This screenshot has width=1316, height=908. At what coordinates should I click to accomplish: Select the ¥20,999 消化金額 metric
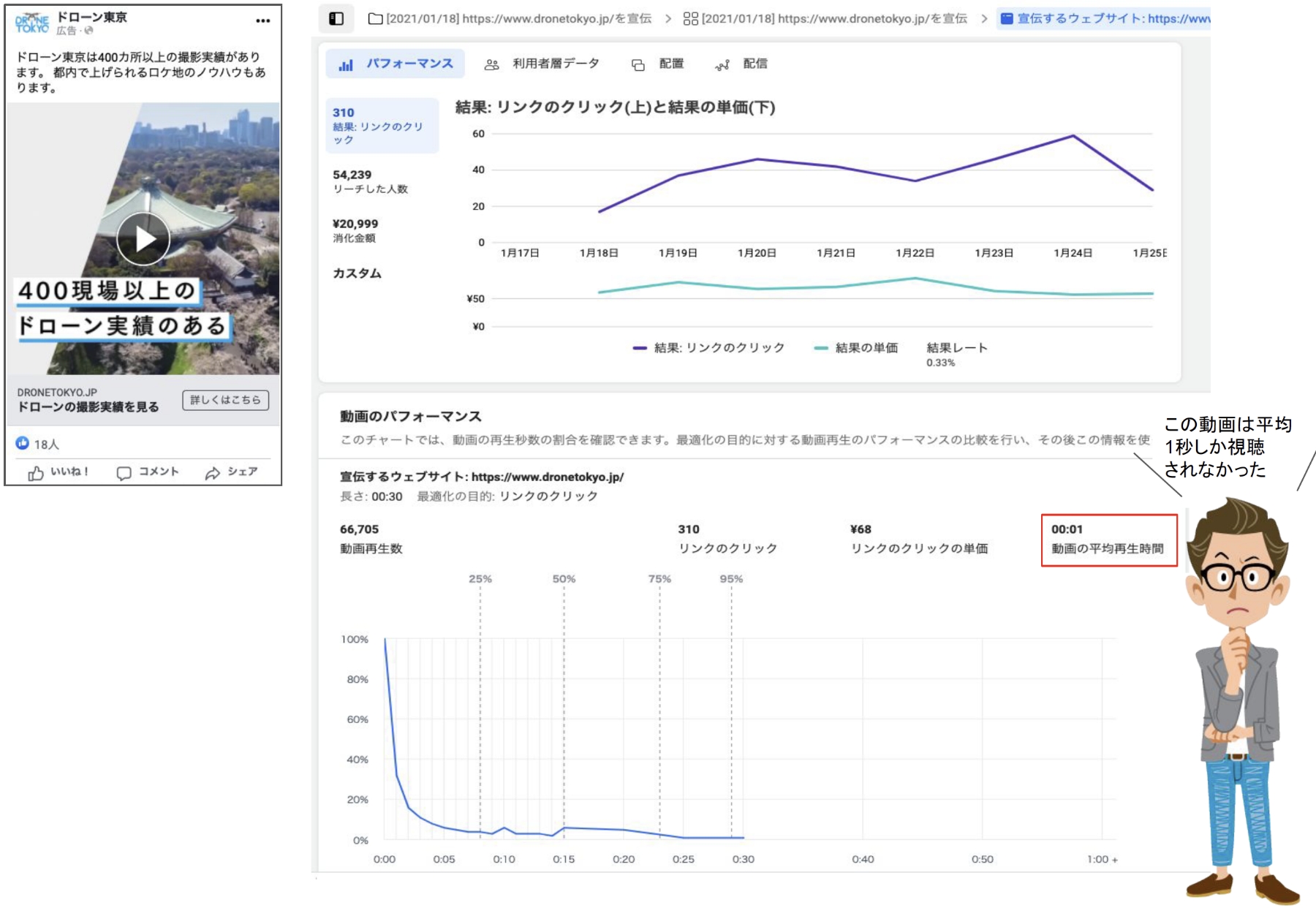pyautogui.click(x=355, y=230)
